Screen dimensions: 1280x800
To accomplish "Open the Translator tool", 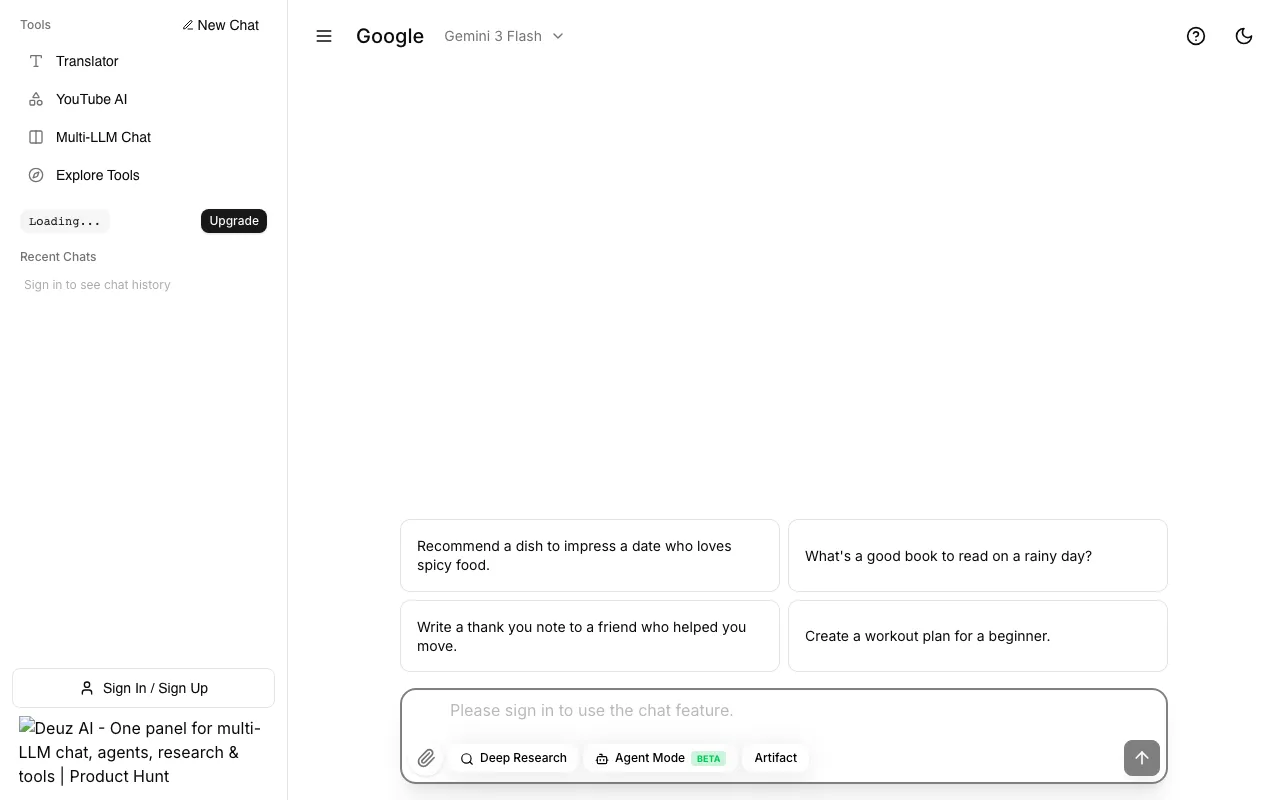I will pos(143,61).
